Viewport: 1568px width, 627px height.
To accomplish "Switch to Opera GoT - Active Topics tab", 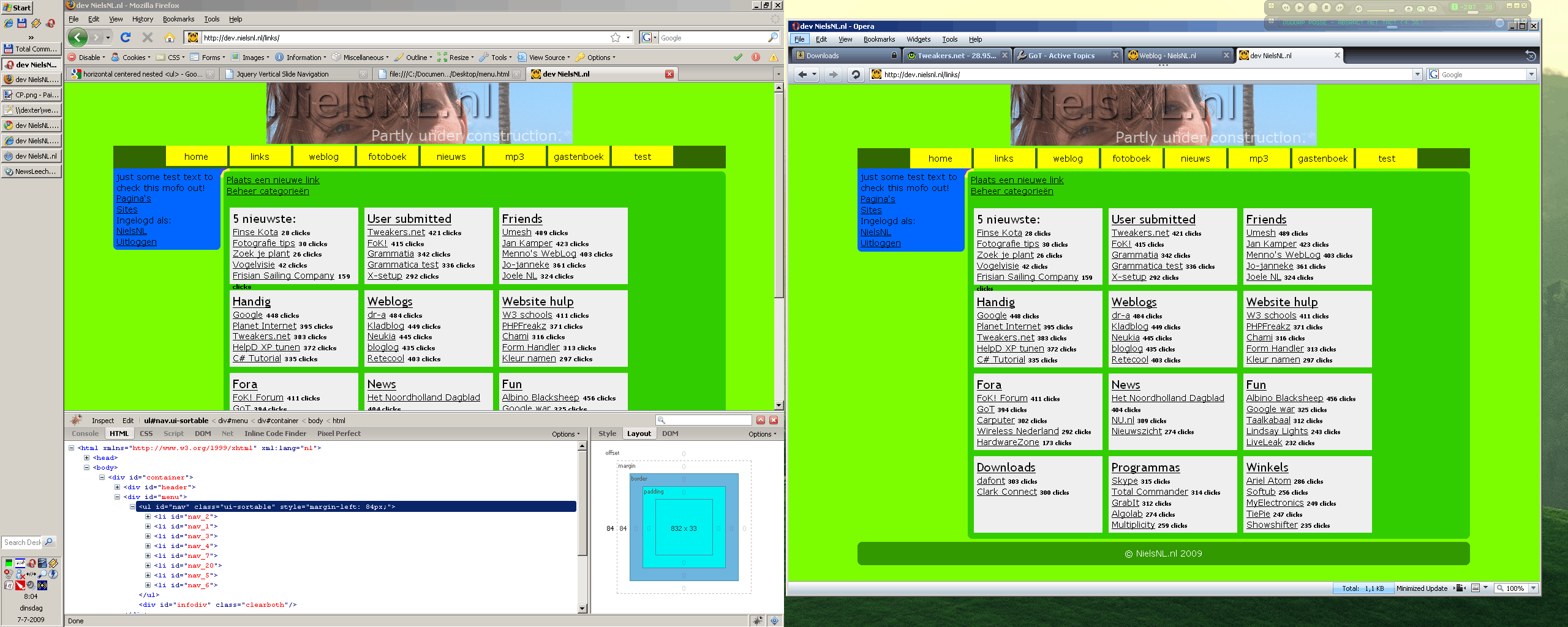I will pos(1068,56).
